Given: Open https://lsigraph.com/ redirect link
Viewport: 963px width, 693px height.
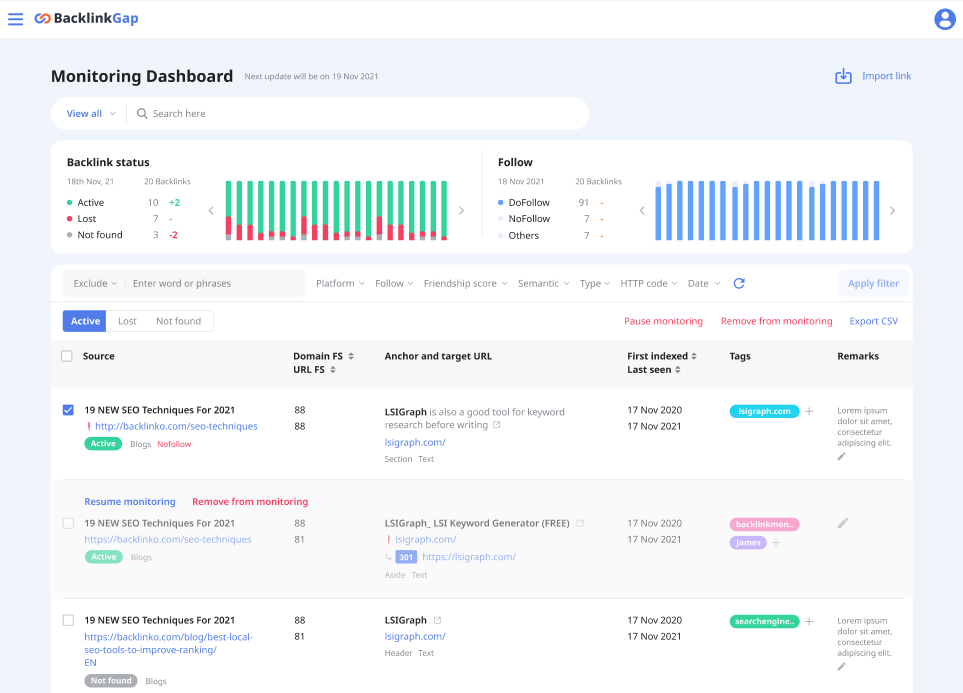Looking at the screenshot, I should 469,557.
